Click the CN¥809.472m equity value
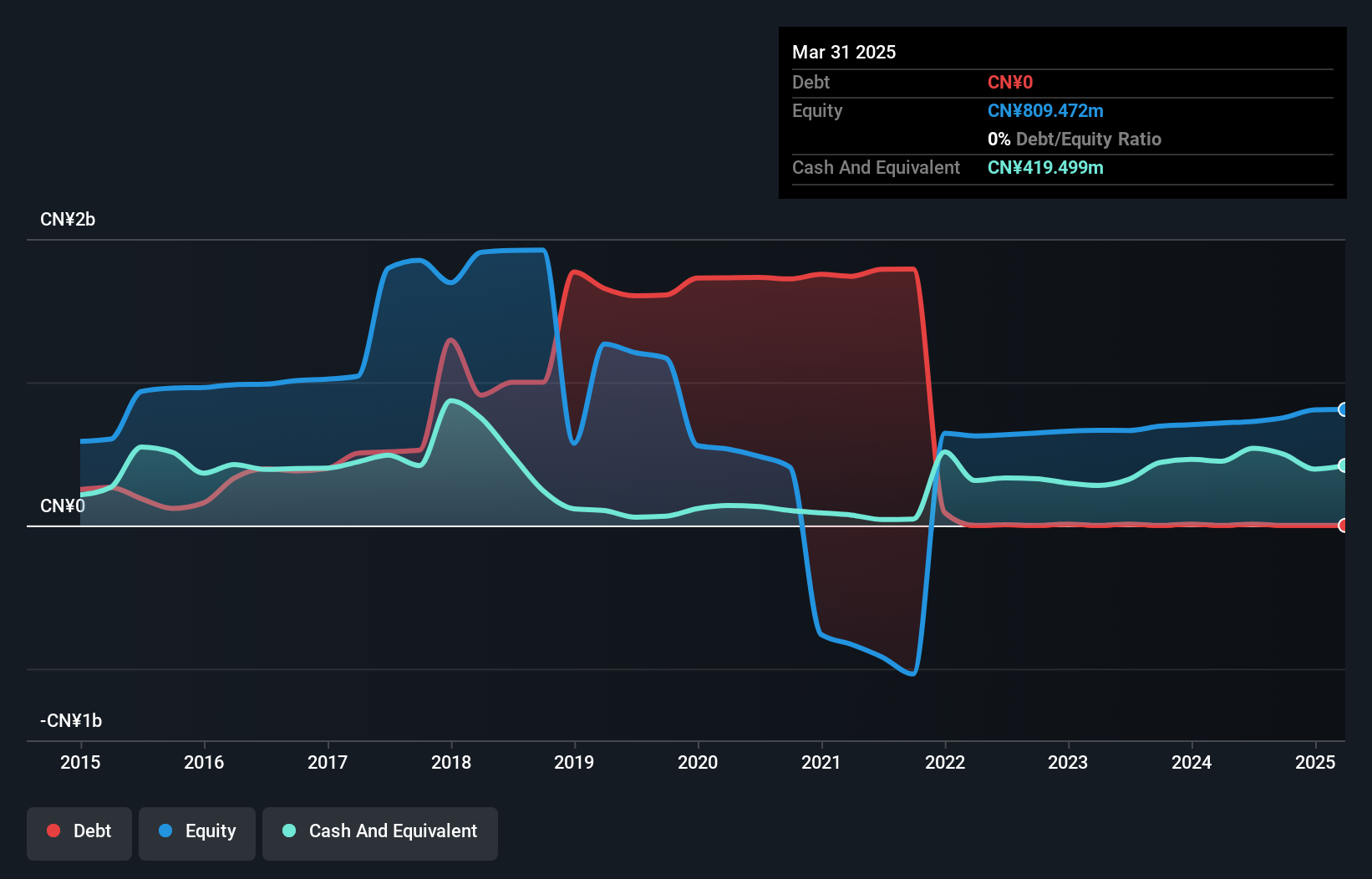This screenshot has width=1372, height=879. tap(1045, 111)
